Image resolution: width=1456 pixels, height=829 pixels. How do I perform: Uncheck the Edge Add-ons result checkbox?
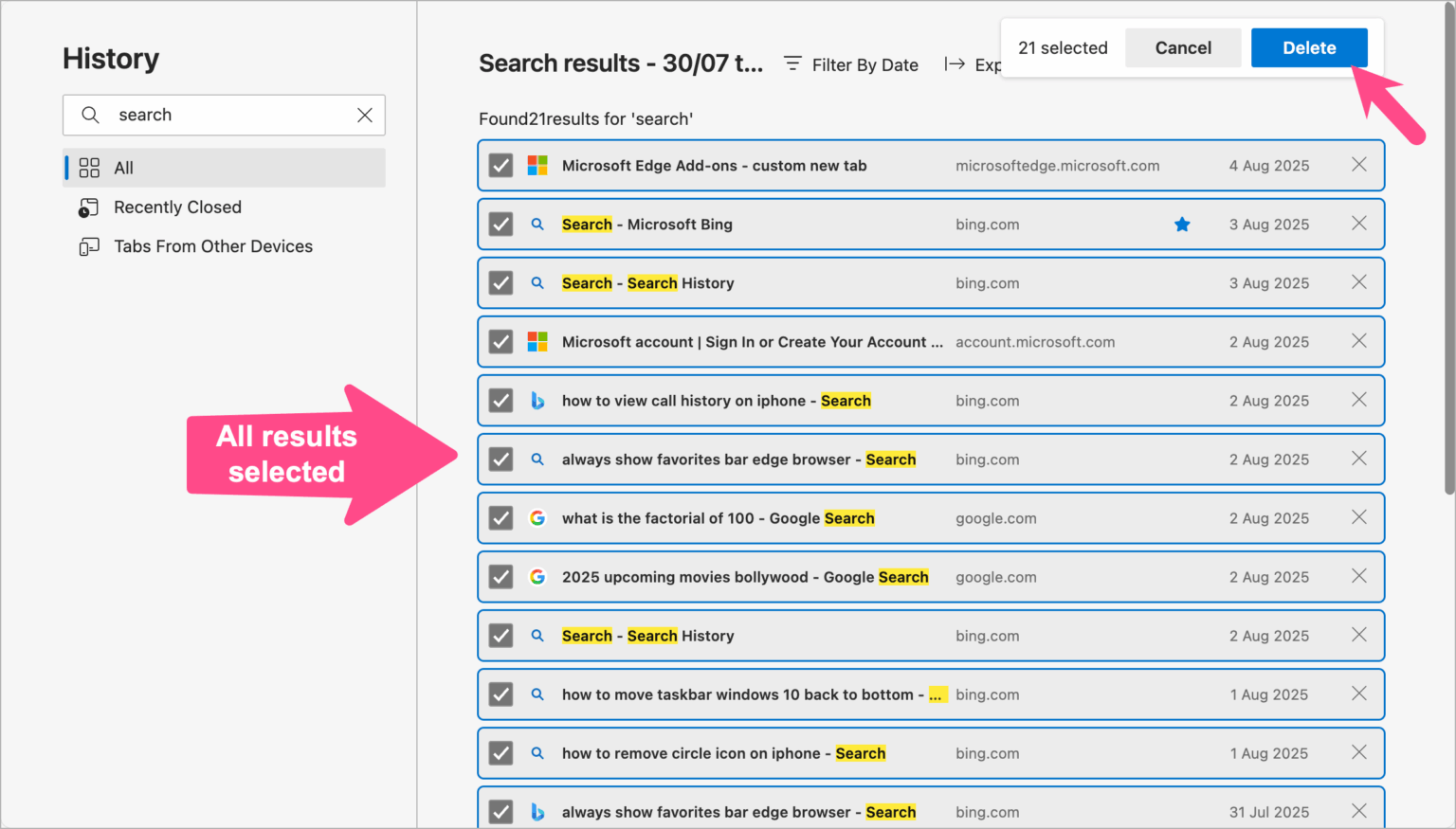(x=500, y=165)
